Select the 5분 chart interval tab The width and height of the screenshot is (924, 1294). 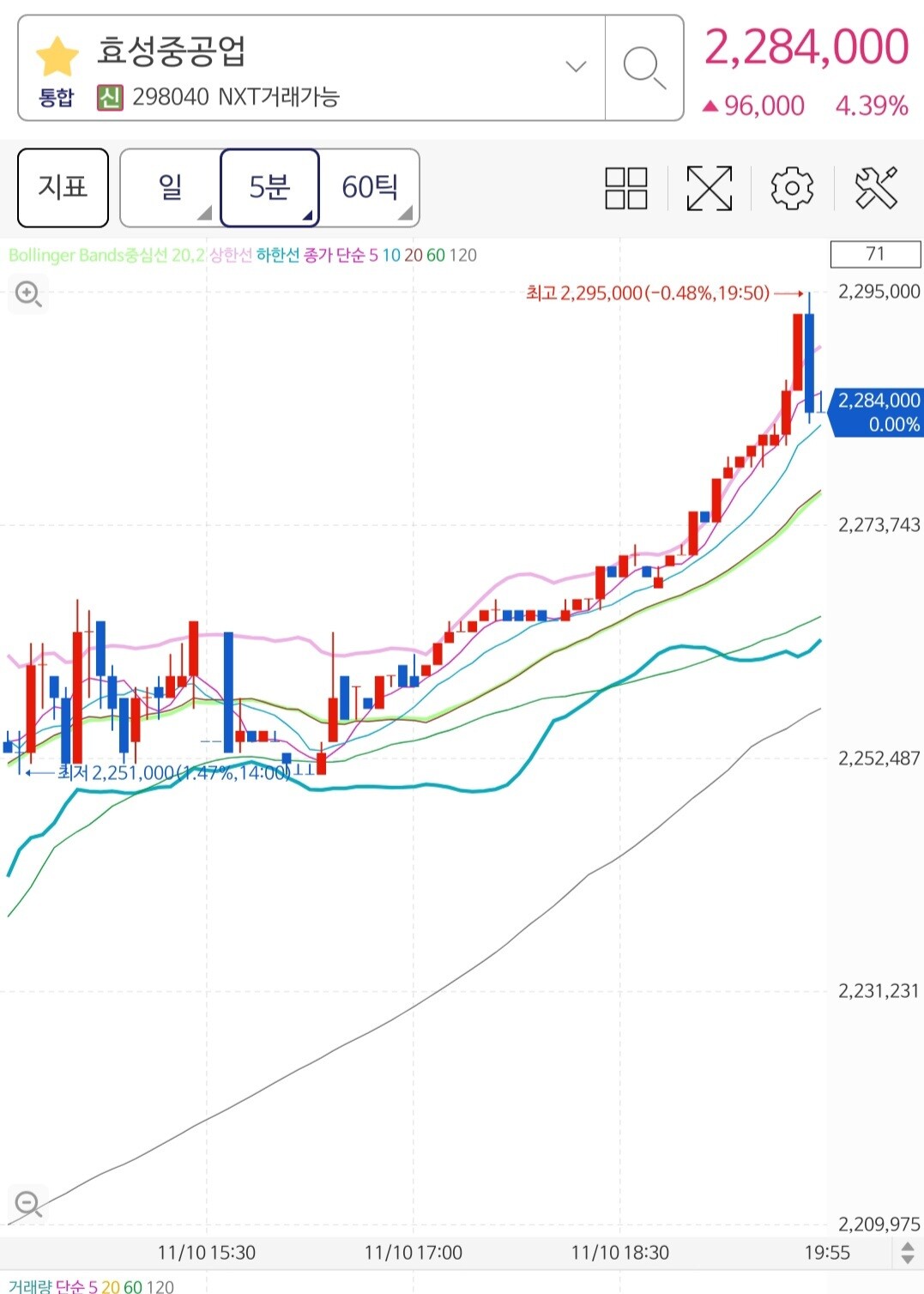tap(269, 188)
